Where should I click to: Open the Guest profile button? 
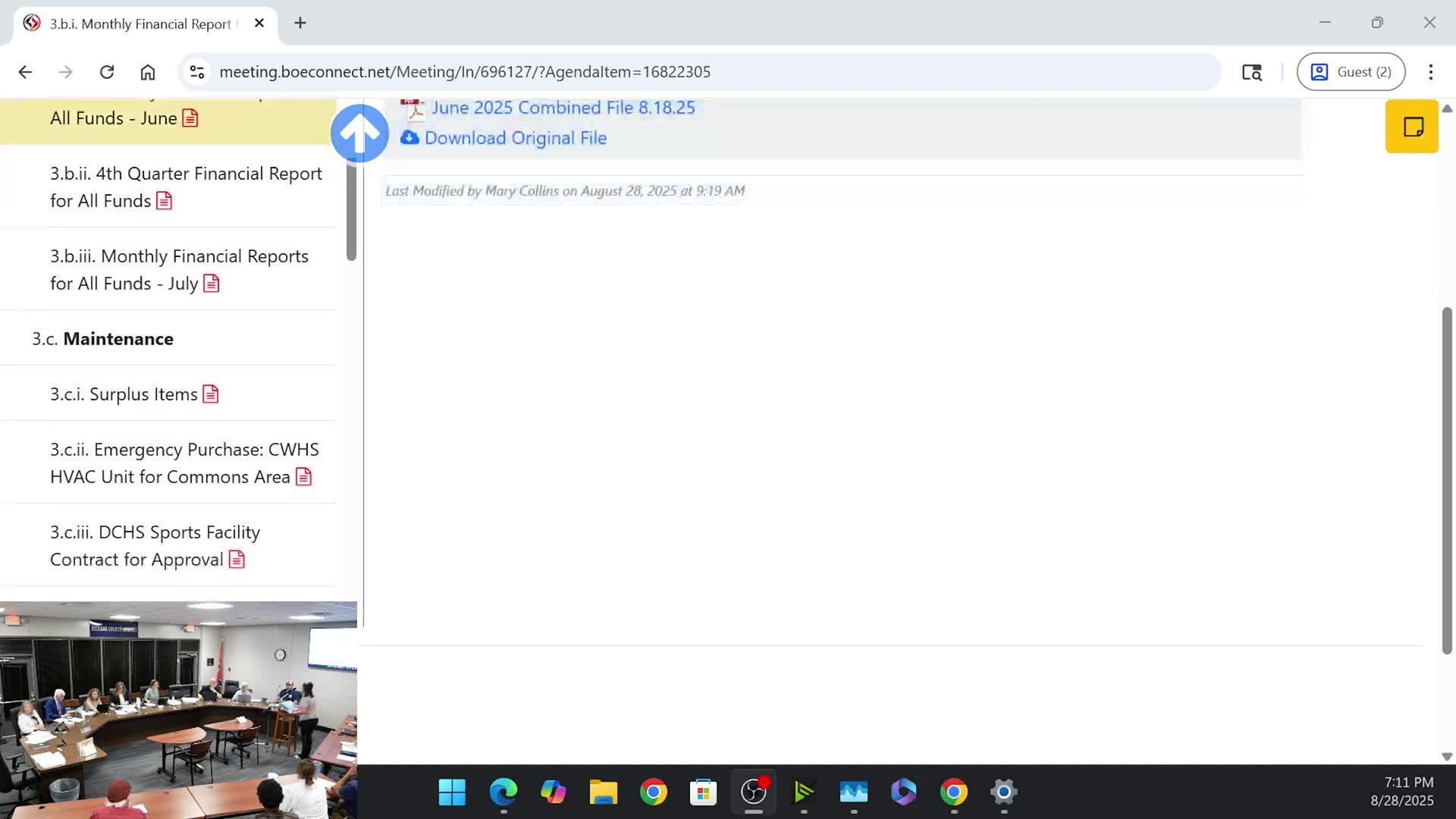pyautogui.click(x=1351, y=72)
